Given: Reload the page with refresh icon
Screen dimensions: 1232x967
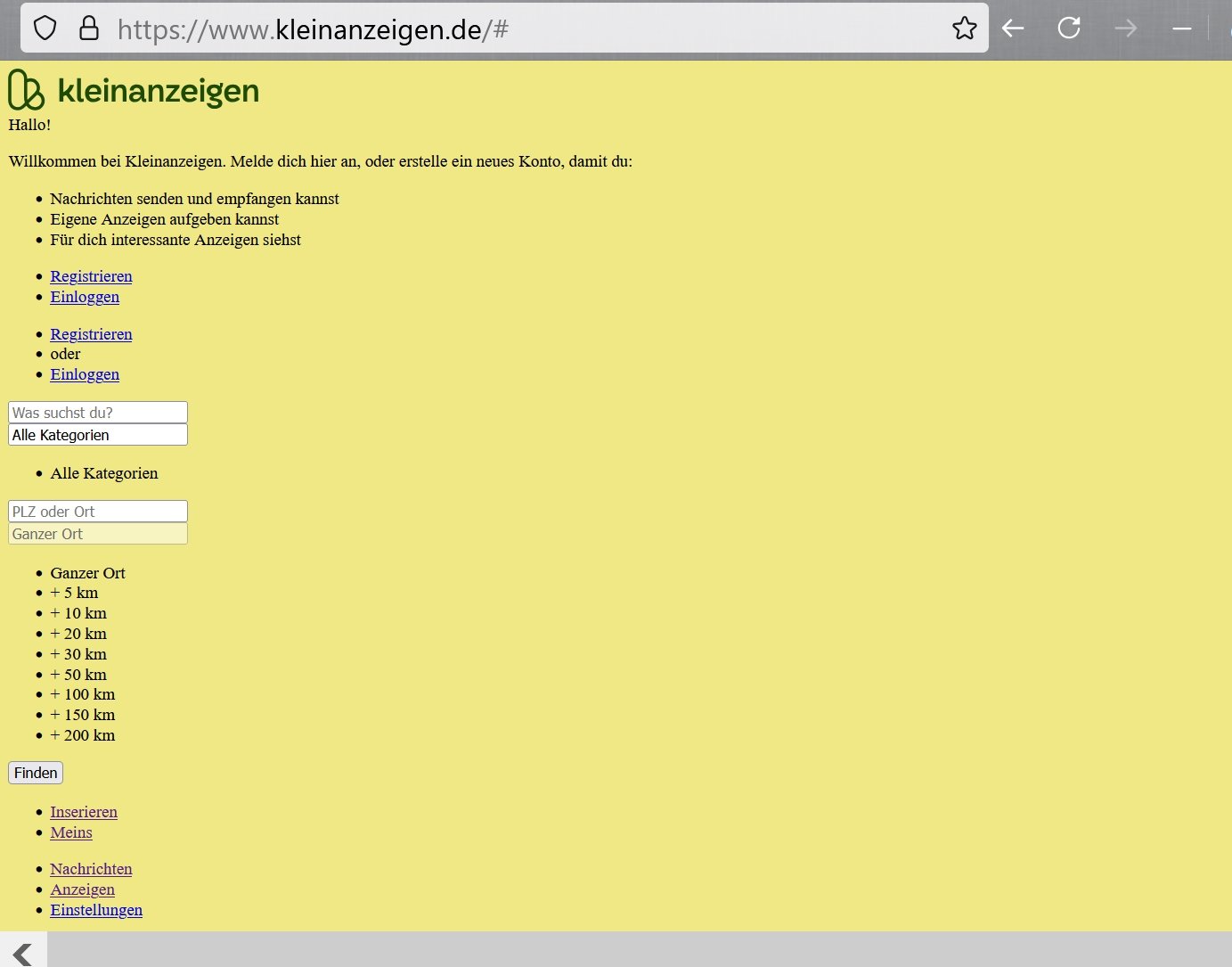Looking at the screenshot, I should click(x=1069, y=29).
